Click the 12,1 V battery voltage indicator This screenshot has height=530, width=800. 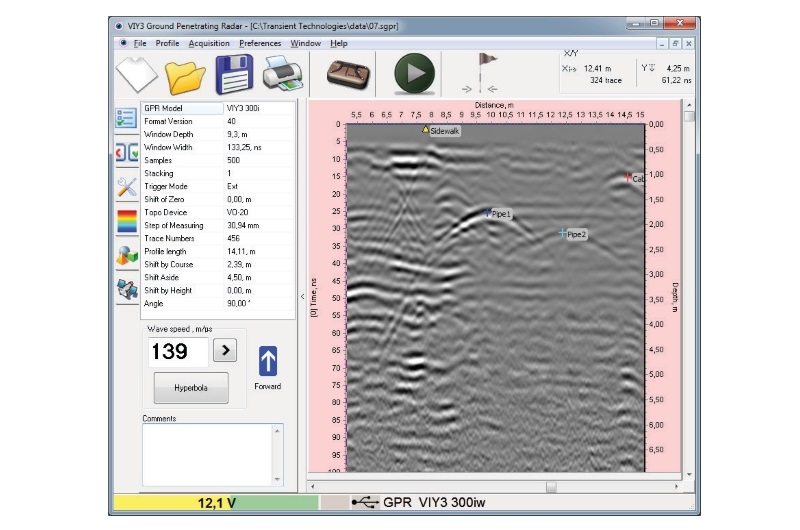click(216, 503)
